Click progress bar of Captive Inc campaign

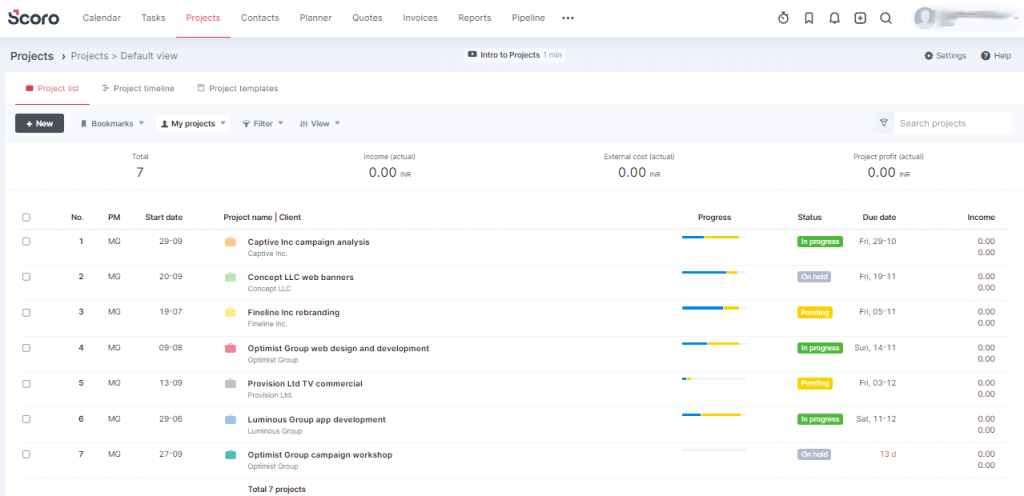point(714,237)
